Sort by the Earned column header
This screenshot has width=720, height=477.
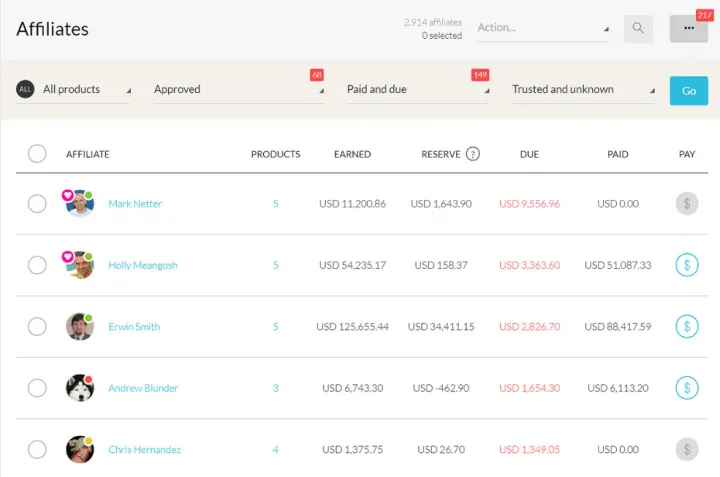(x=352, y=154)
